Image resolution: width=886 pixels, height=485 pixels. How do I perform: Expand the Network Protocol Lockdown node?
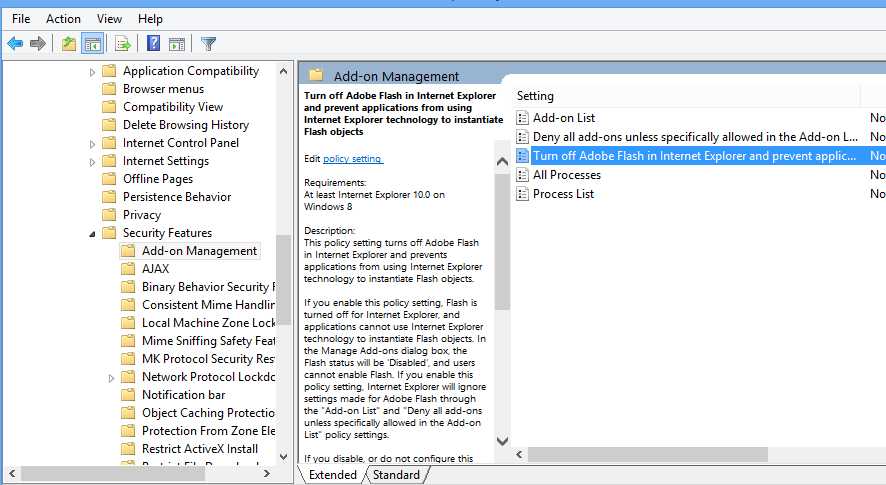click(x=111, y=378)
